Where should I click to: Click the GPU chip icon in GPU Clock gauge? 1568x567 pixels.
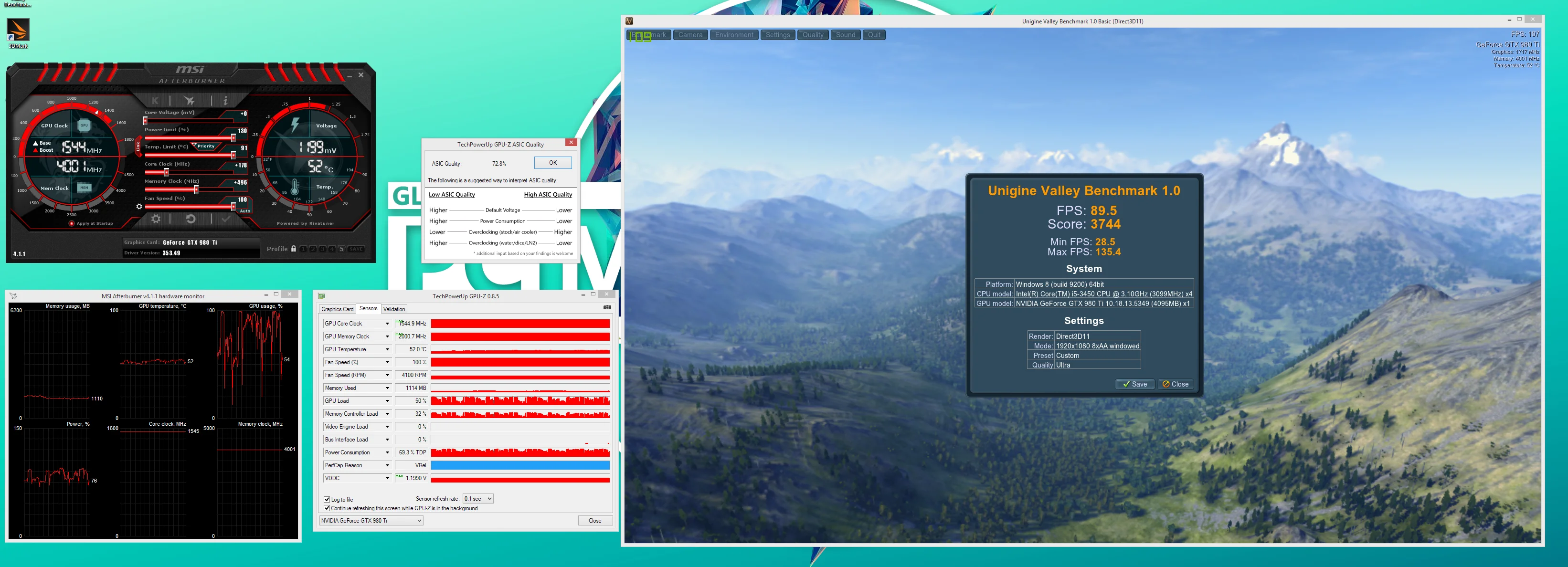pos(84,126)
